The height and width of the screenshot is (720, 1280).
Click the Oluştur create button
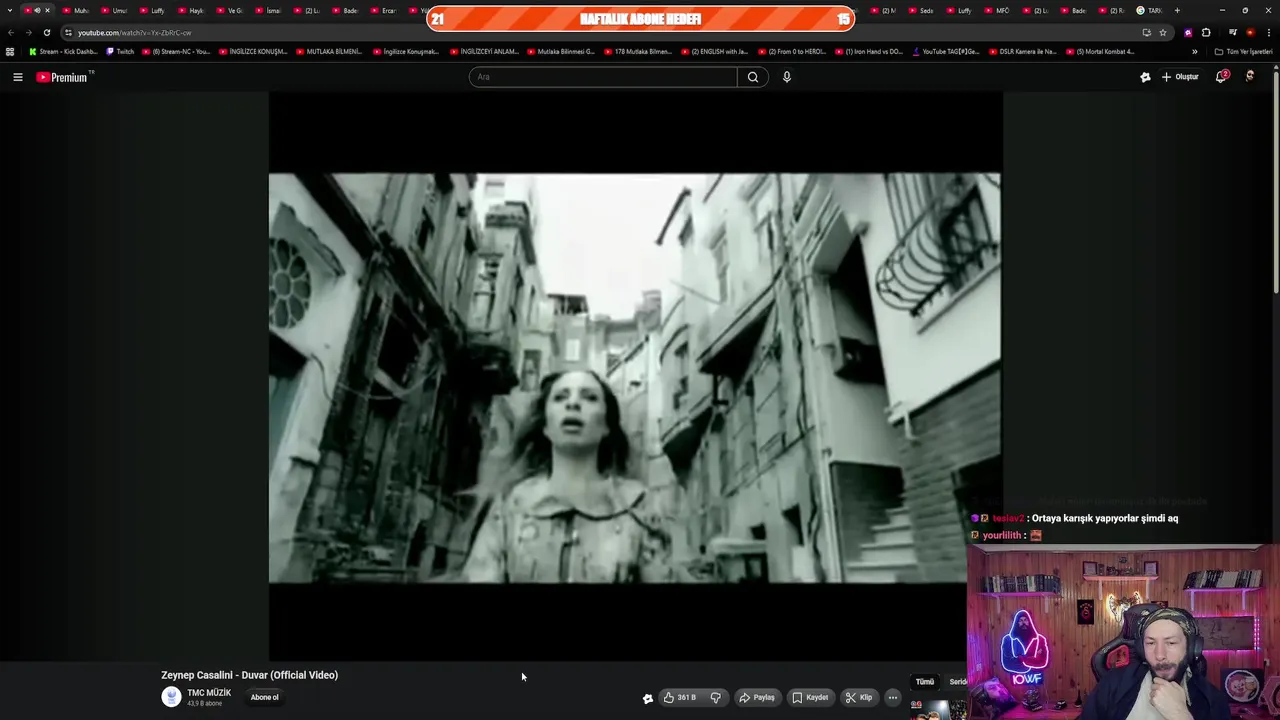[1180, 77]
